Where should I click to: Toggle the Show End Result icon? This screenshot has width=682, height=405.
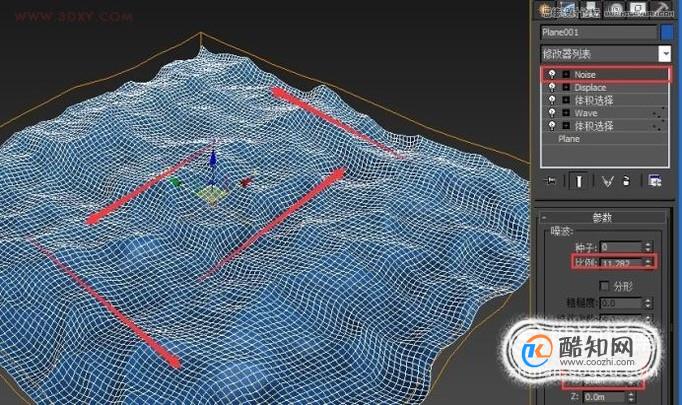click(x=579, y=181)
